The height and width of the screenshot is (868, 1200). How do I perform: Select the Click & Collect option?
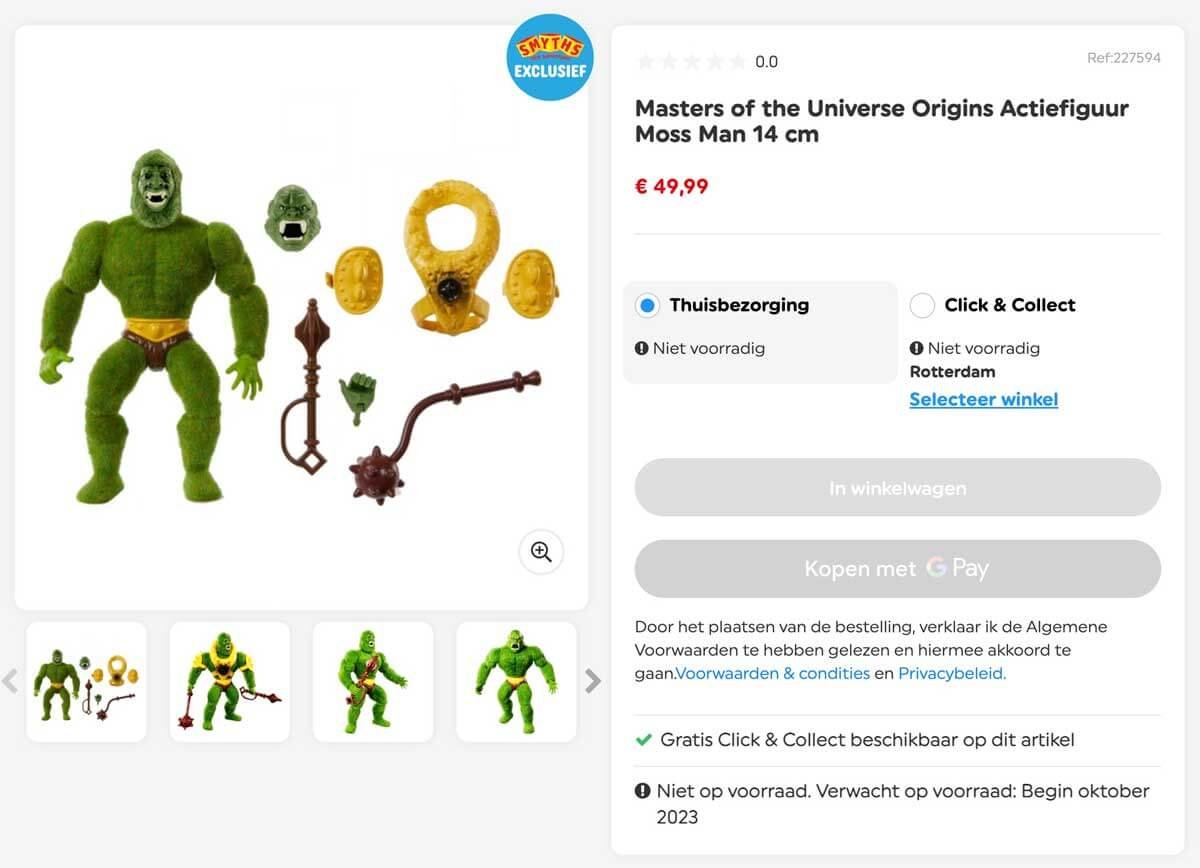(x=922, y=305)
